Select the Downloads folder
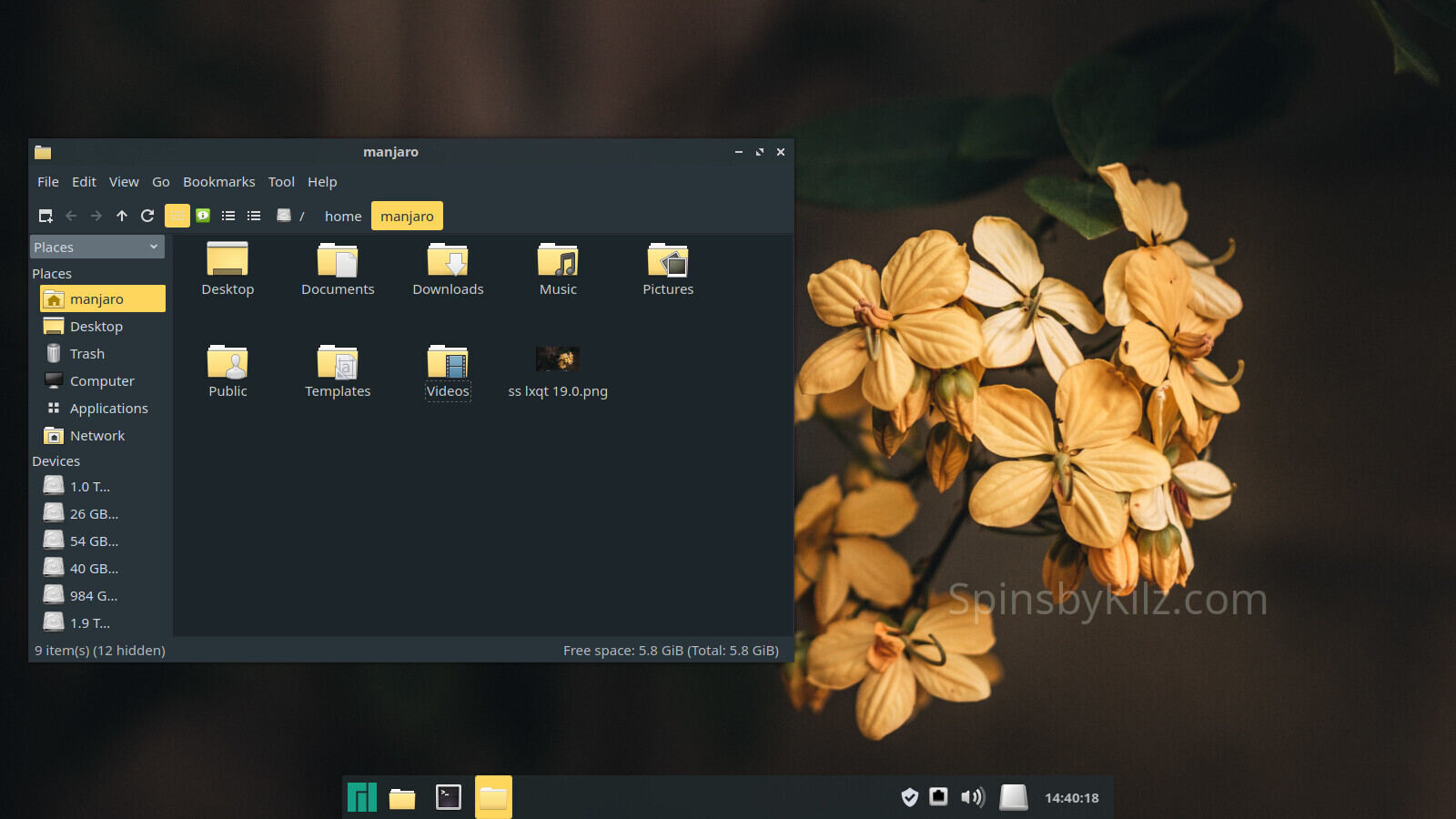Viewport: 1456px width, 819px height. (448, 261)
